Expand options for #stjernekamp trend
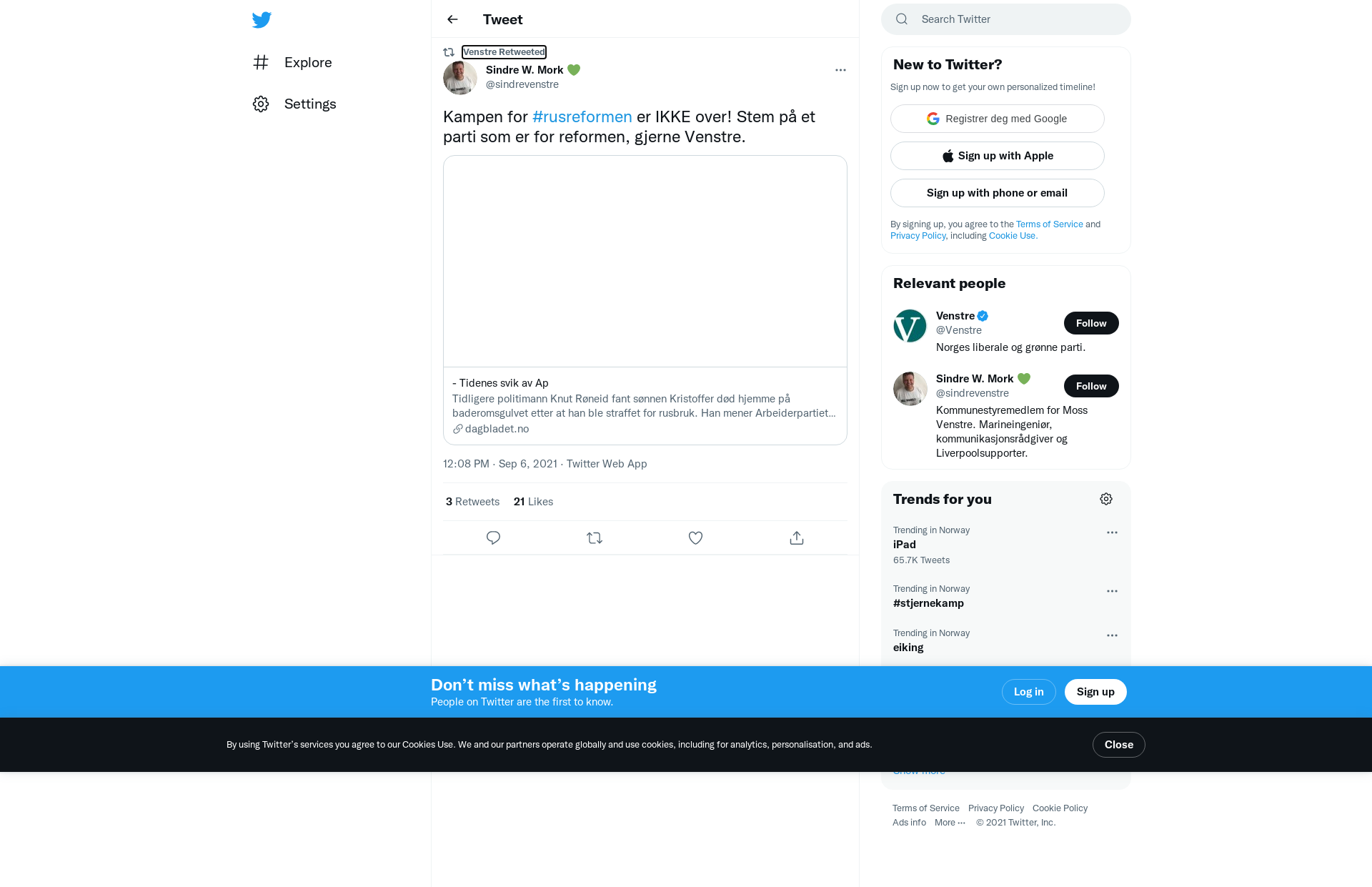 (1112, 591)
